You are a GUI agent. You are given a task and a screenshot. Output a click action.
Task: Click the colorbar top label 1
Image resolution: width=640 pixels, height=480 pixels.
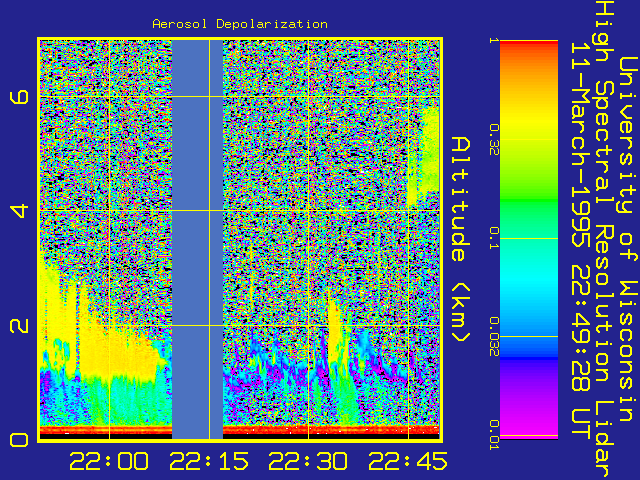(493, 40)
